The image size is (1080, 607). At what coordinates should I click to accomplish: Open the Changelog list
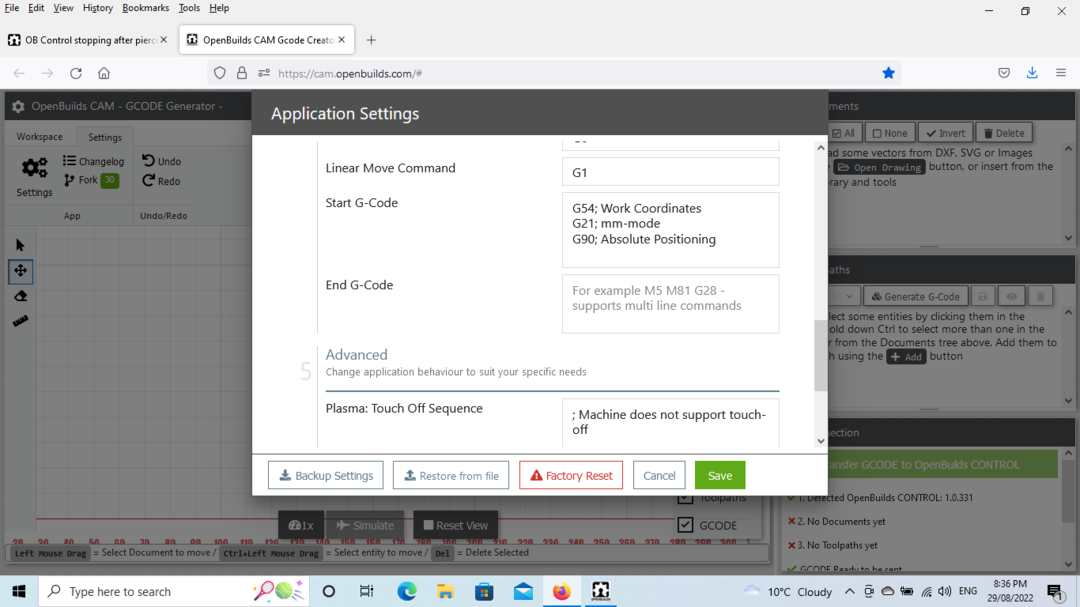tap(94, 161)
